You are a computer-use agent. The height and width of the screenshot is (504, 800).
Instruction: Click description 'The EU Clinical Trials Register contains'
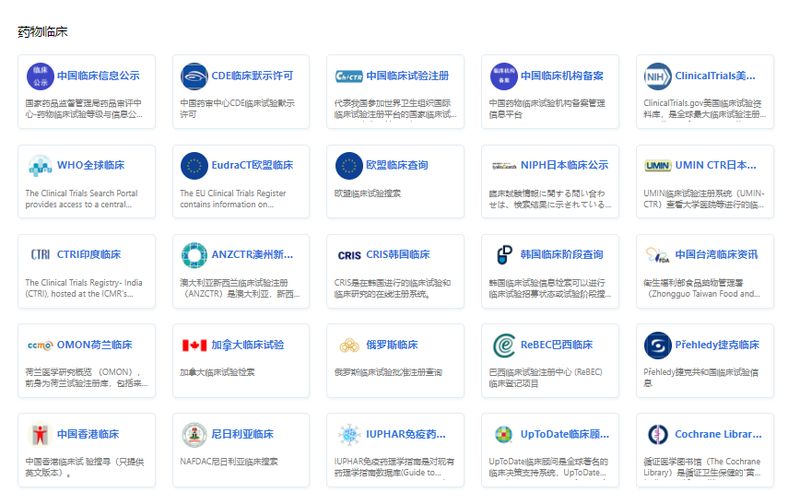(x=233, y=199)
